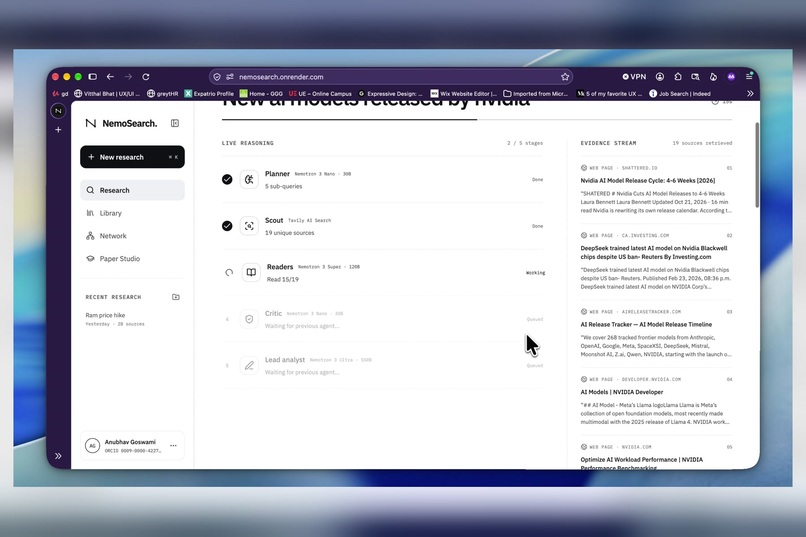Click the Planner completed checkmark
Image resolution: width=806 pixels, height=537 pixels.
pos(227,179)
